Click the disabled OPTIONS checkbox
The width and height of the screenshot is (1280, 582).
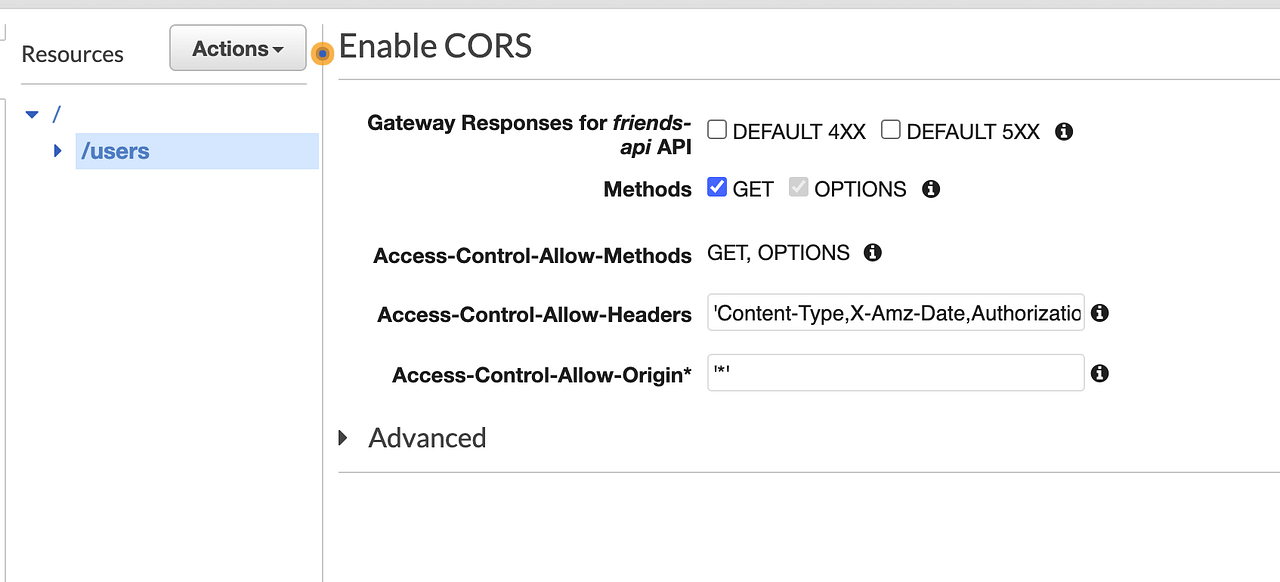(x=797, y=187)
